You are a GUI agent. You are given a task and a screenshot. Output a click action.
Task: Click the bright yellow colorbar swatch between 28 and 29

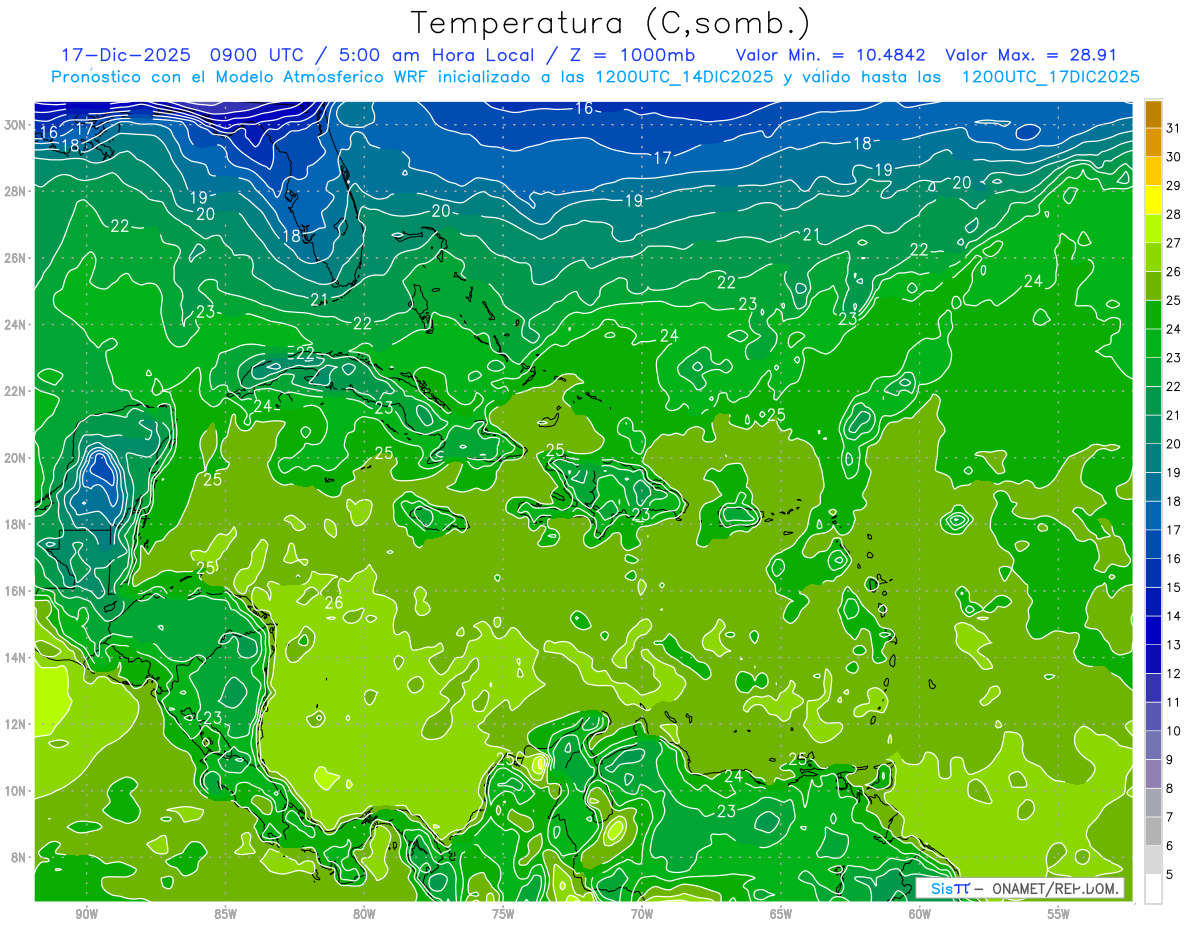pos(1153,200)
